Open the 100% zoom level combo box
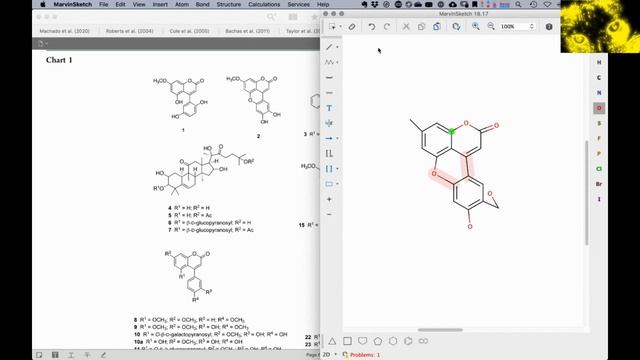This screenshot has height=360, width=640. click(x=517, y=27)
